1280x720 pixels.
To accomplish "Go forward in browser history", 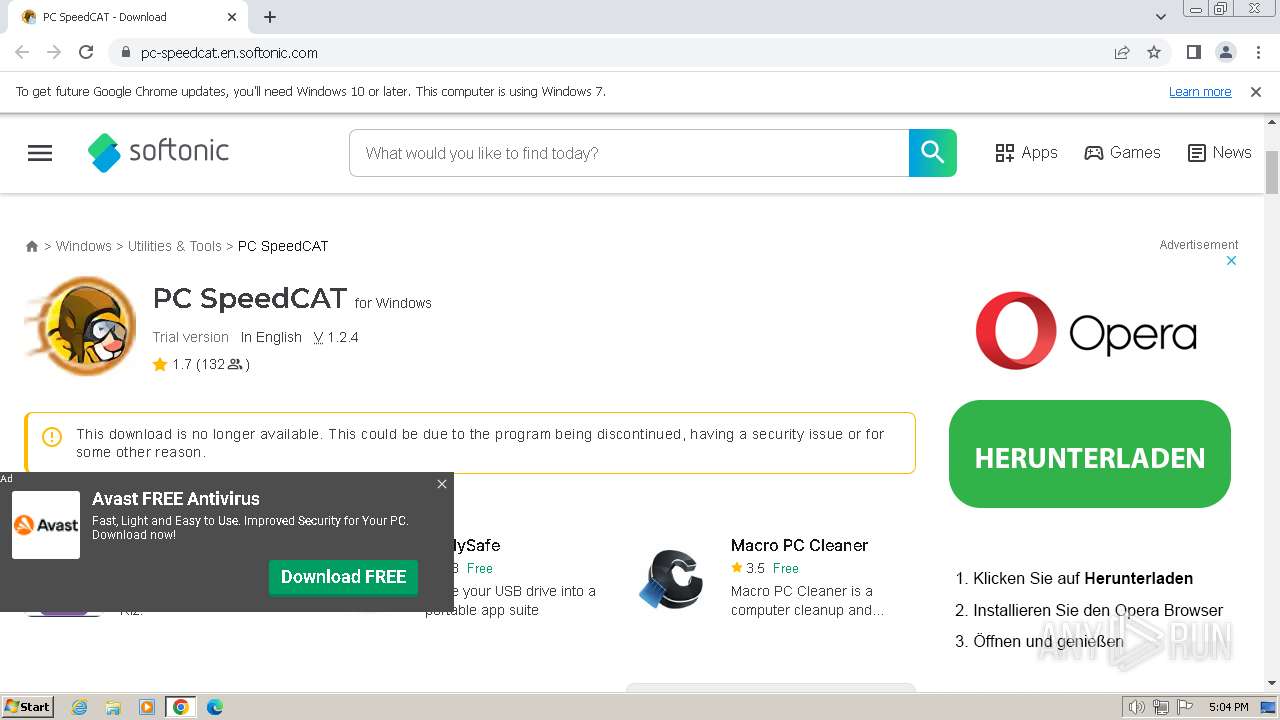I will click(54, 52).
